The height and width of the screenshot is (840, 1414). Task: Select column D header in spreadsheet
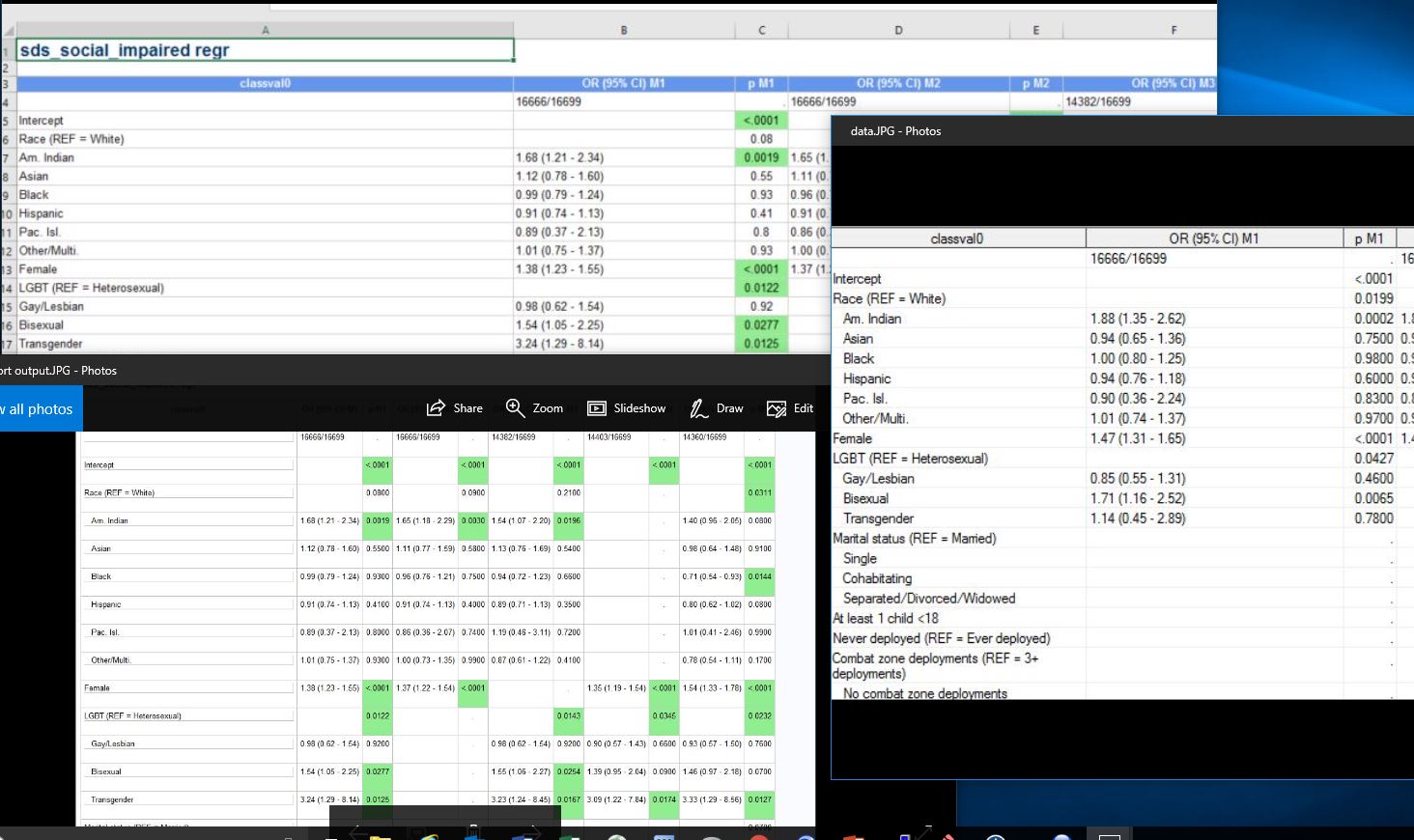coord(898,30)
